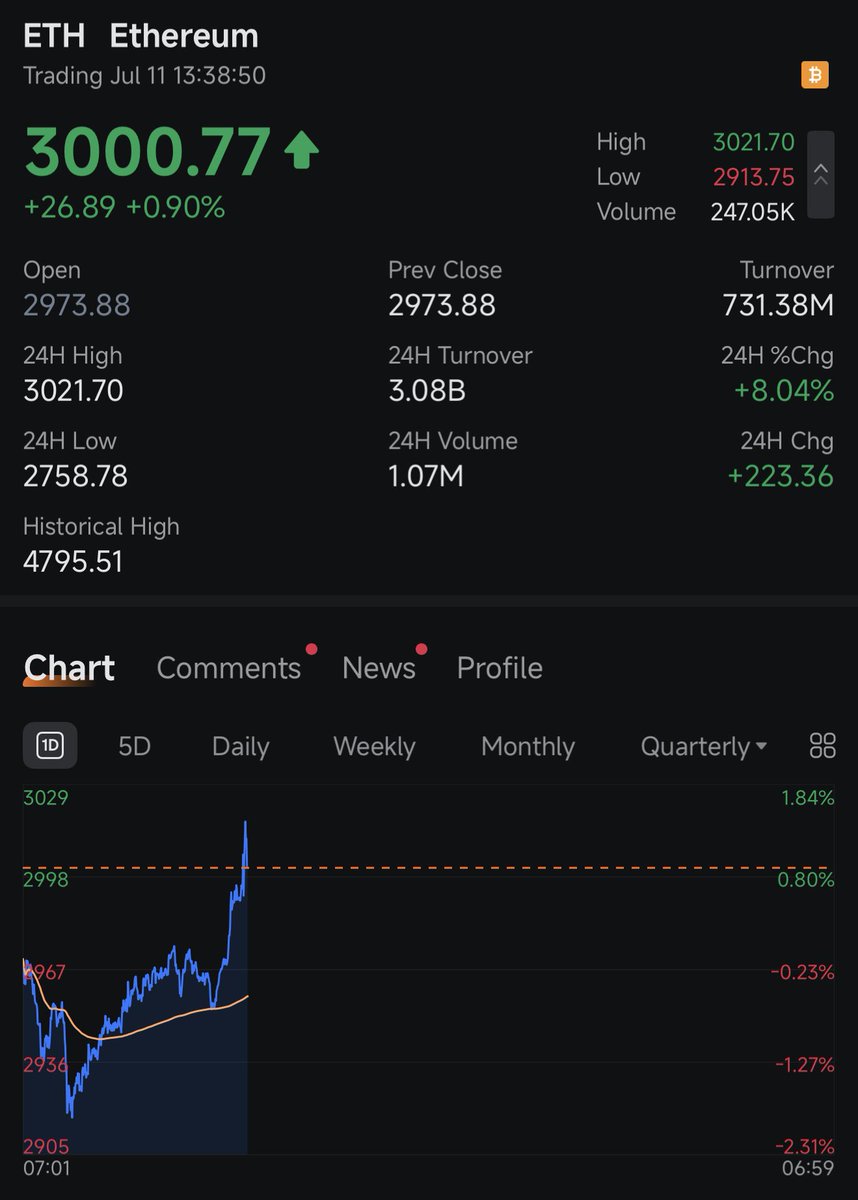Tap the orange Bitcoin badge in the header

[814, 74]
